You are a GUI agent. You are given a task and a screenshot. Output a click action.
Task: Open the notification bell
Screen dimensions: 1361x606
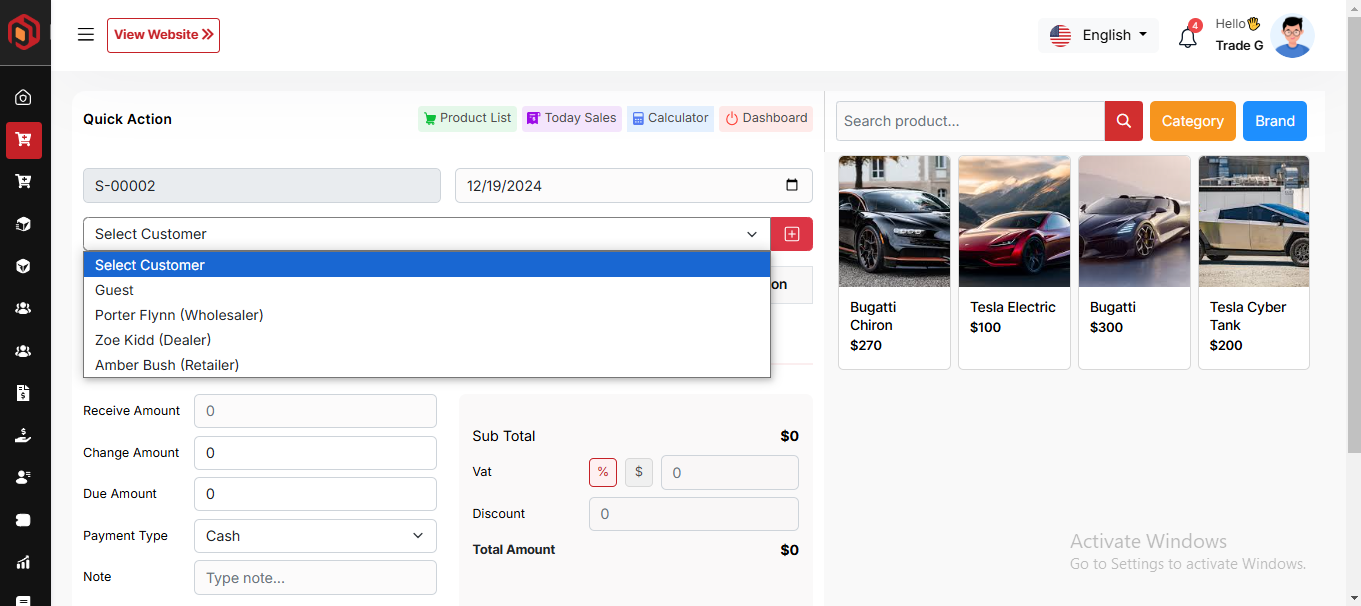click(x=1187, y=38)
